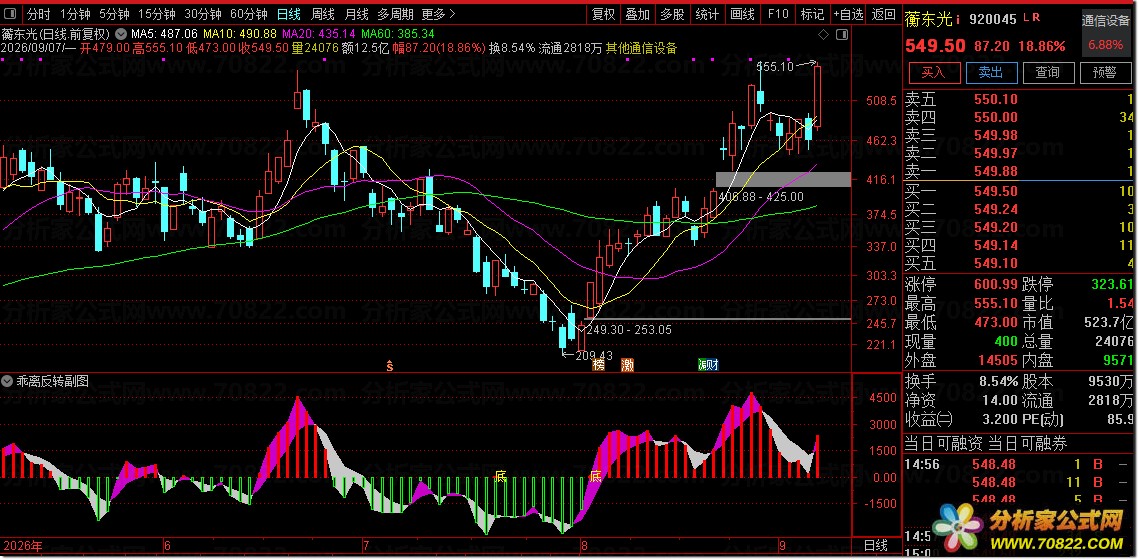The width and height of the screenshot is (1140, 560).
Task: Click the L R margin flag icon
Action: click(1031, 18)
